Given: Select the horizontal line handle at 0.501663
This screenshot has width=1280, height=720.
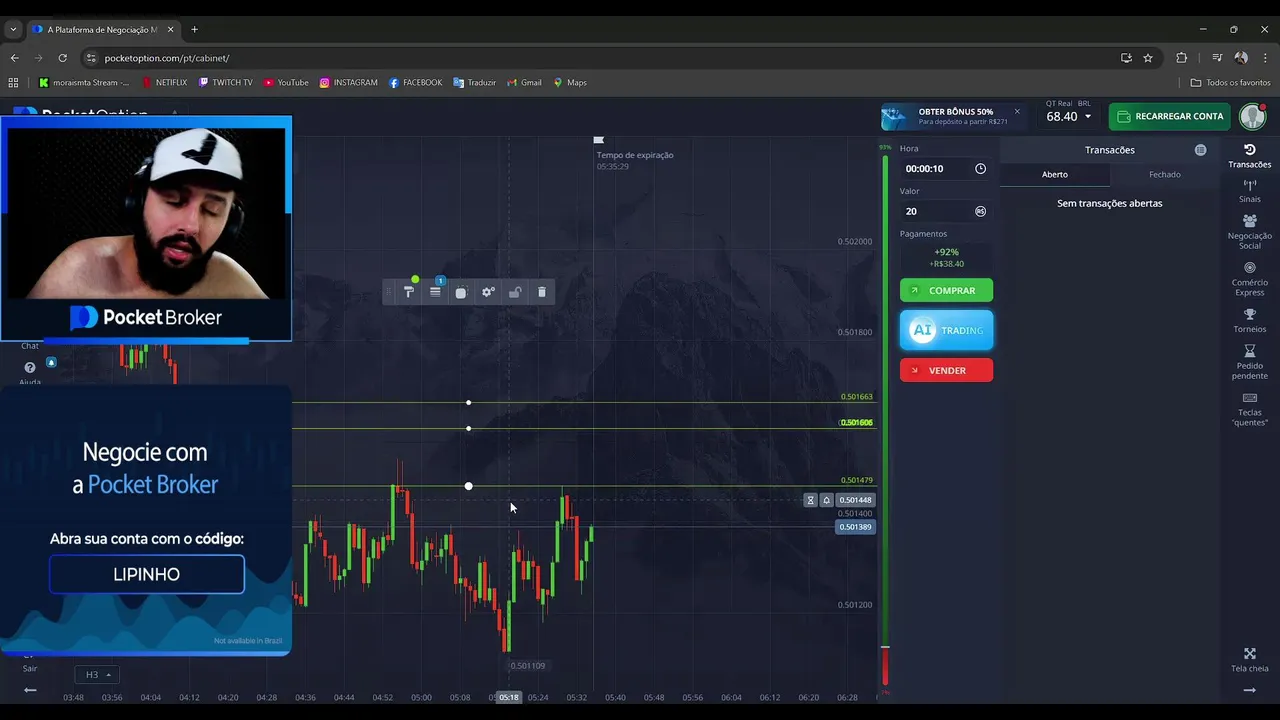Looking at the screenshot, I should (x=469, y=403).
